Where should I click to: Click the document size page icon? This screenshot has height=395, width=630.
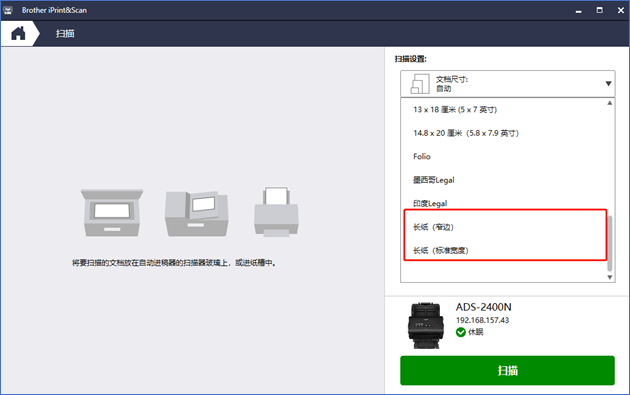419,84
